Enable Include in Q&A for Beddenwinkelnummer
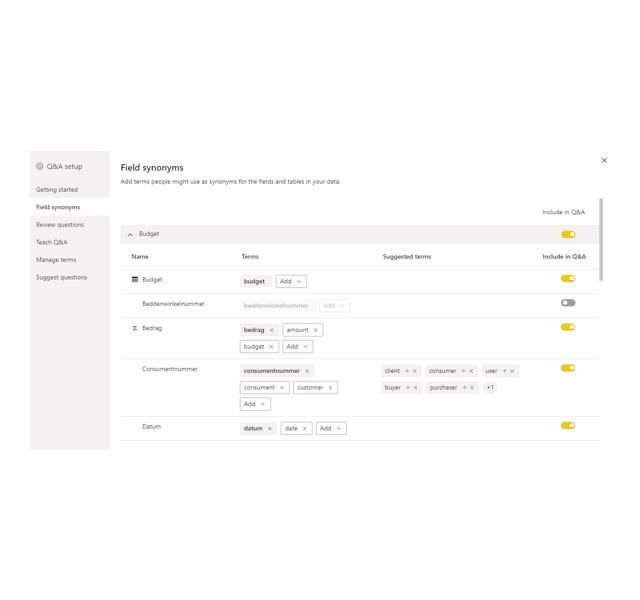640x600 pixels. [568, 303]
